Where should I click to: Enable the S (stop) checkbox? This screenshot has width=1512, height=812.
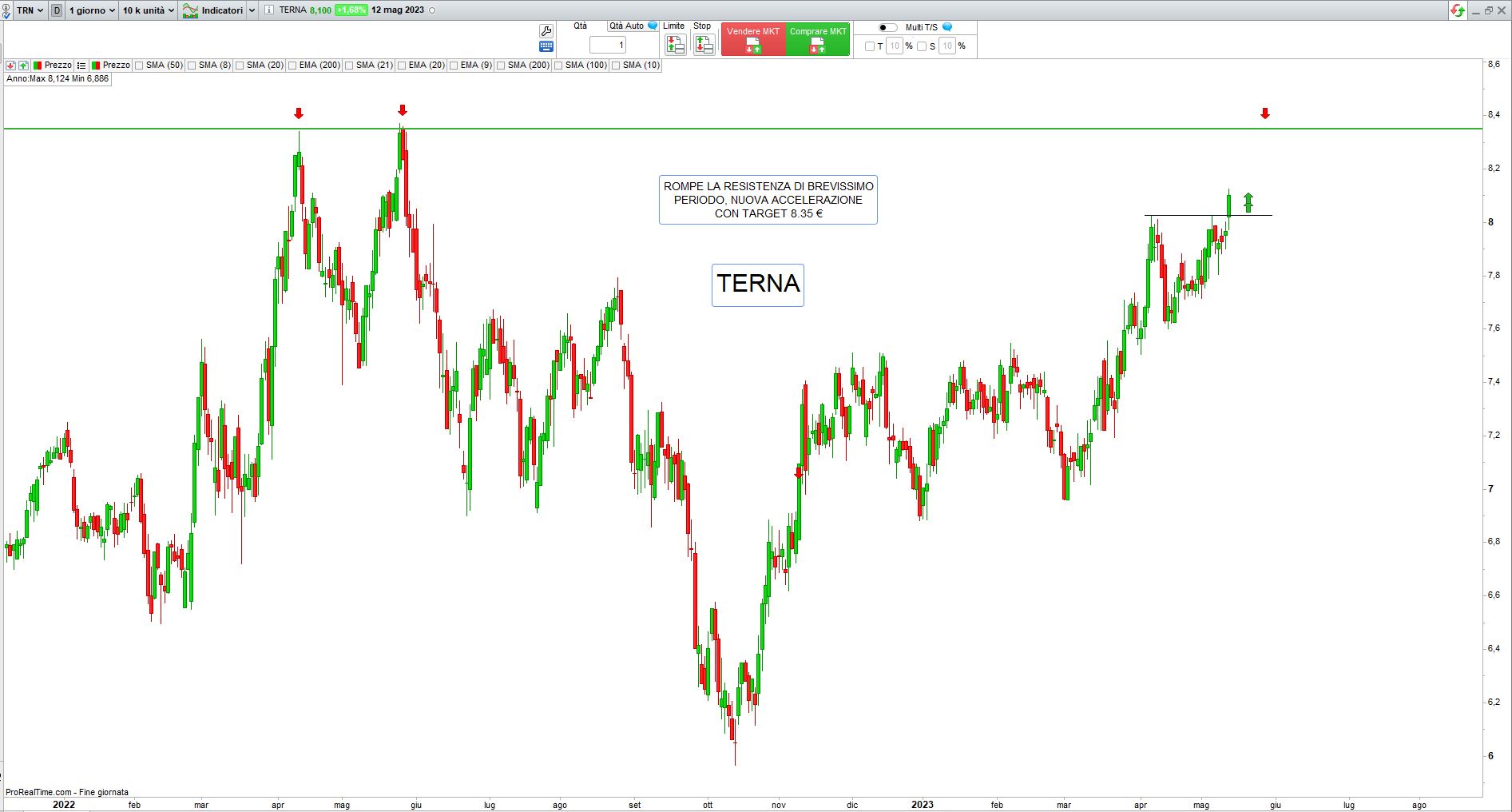coord(922,46)
